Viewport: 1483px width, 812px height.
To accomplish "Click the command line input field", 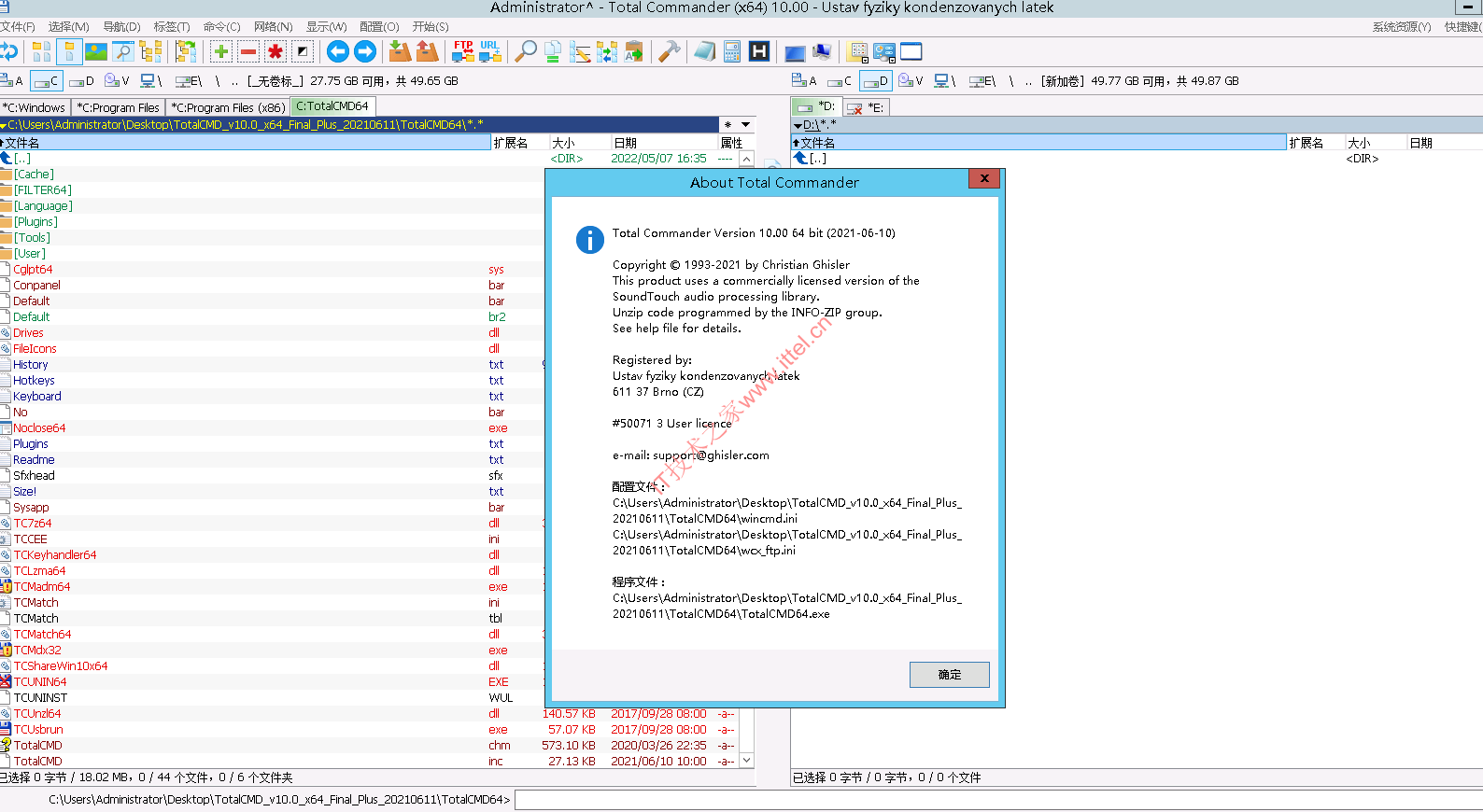I will [997, 800].
